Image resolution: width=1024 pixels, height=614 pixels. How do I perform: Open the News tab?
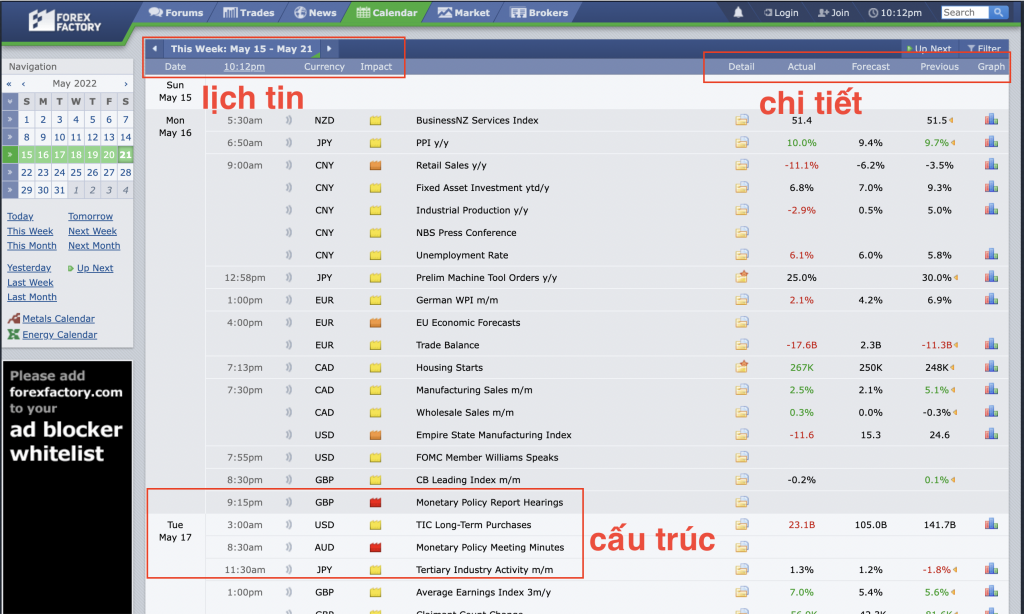pyautogui.click(x=315, y=12)
